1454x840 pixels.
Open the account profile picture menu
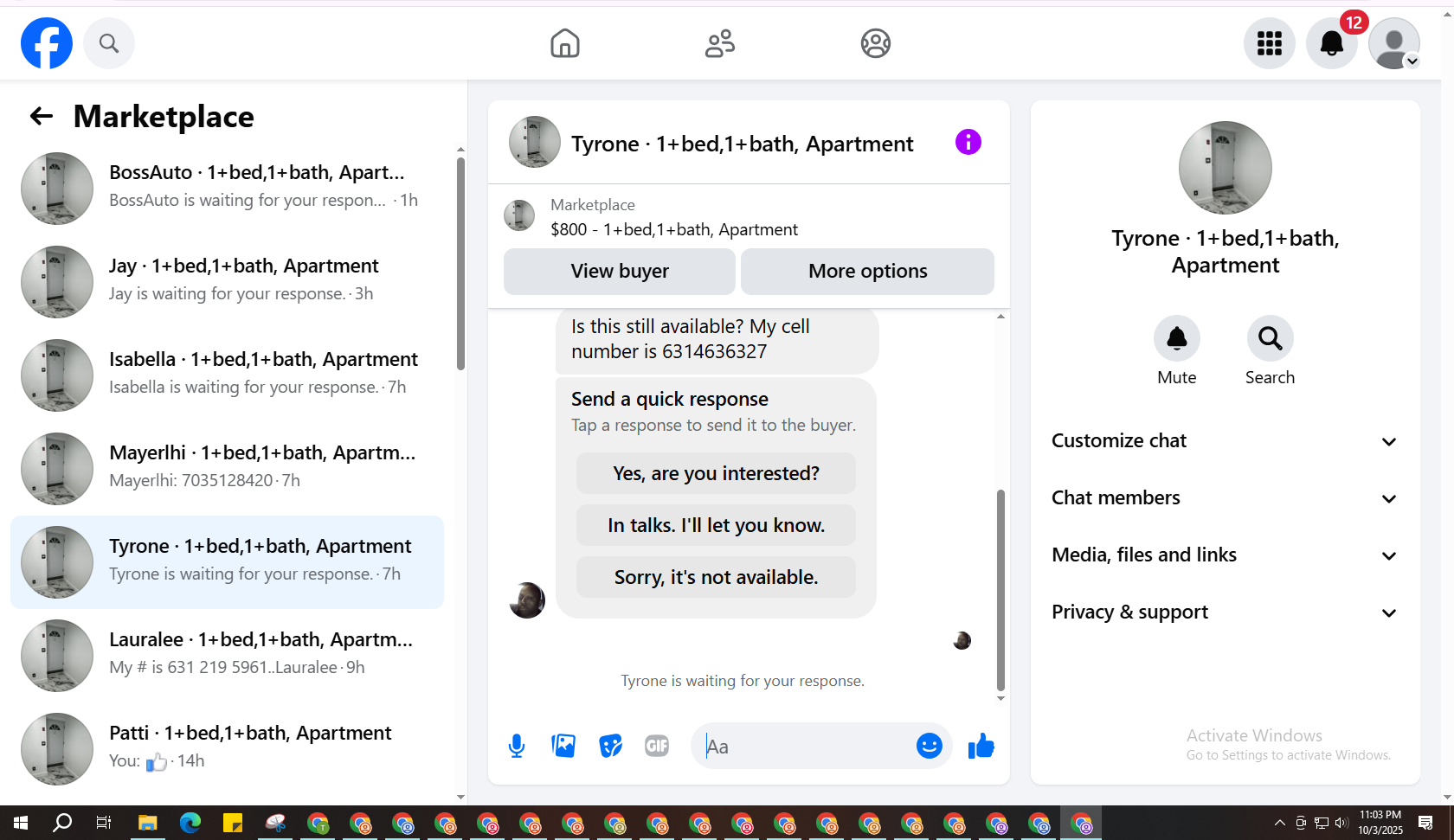click(x=1394, y=43)
